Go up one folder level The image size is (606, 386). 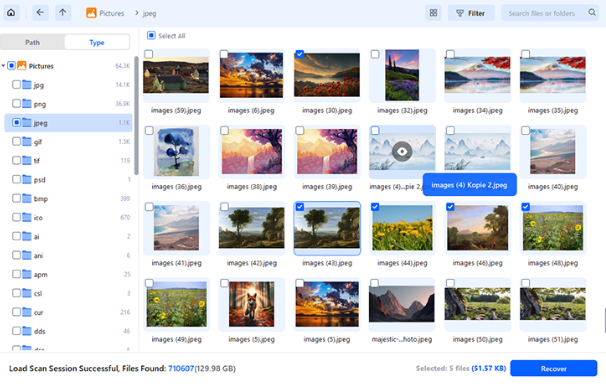point(63,13)
